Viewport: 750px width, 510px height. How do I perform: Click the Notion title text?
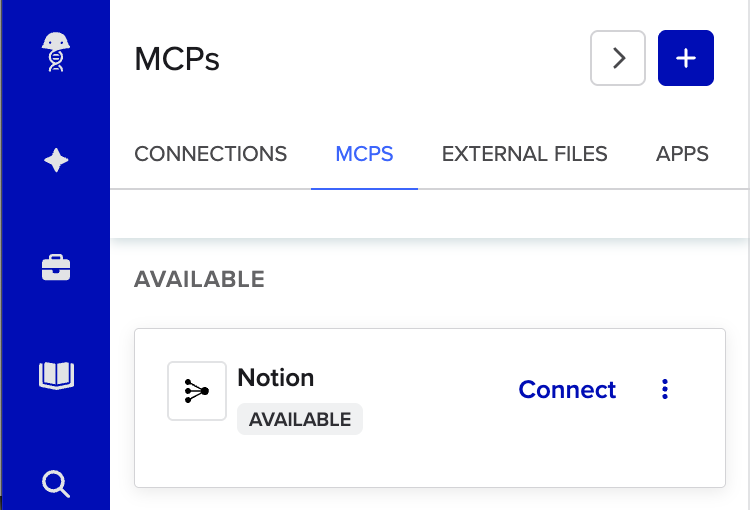276,378
